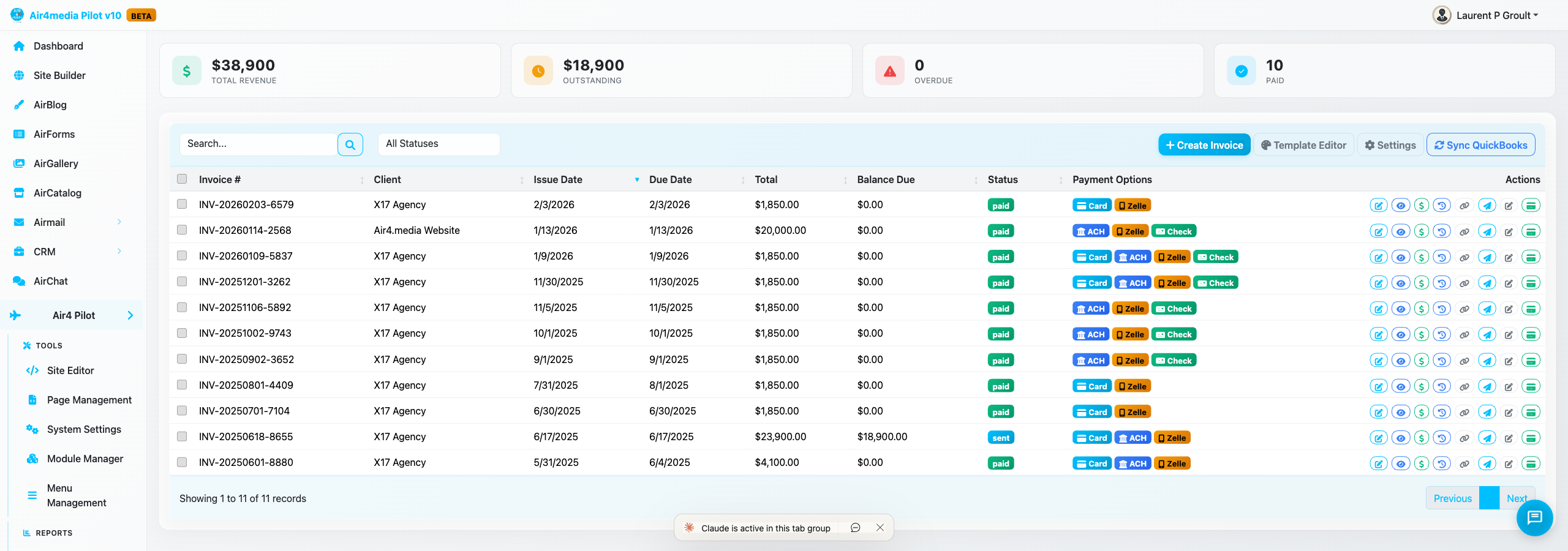
Task: Open the AirGallery sidebar item
Action: 56,163
